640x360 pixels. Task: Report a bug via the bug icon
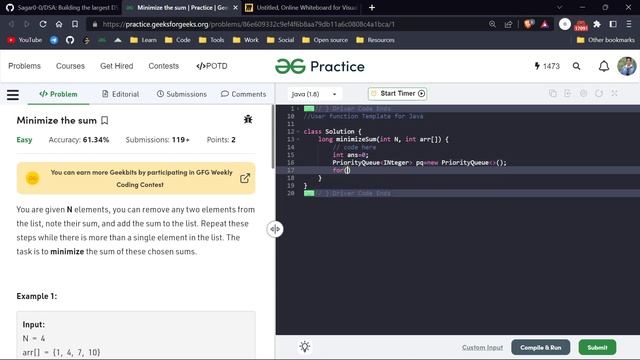pos(248,119)
